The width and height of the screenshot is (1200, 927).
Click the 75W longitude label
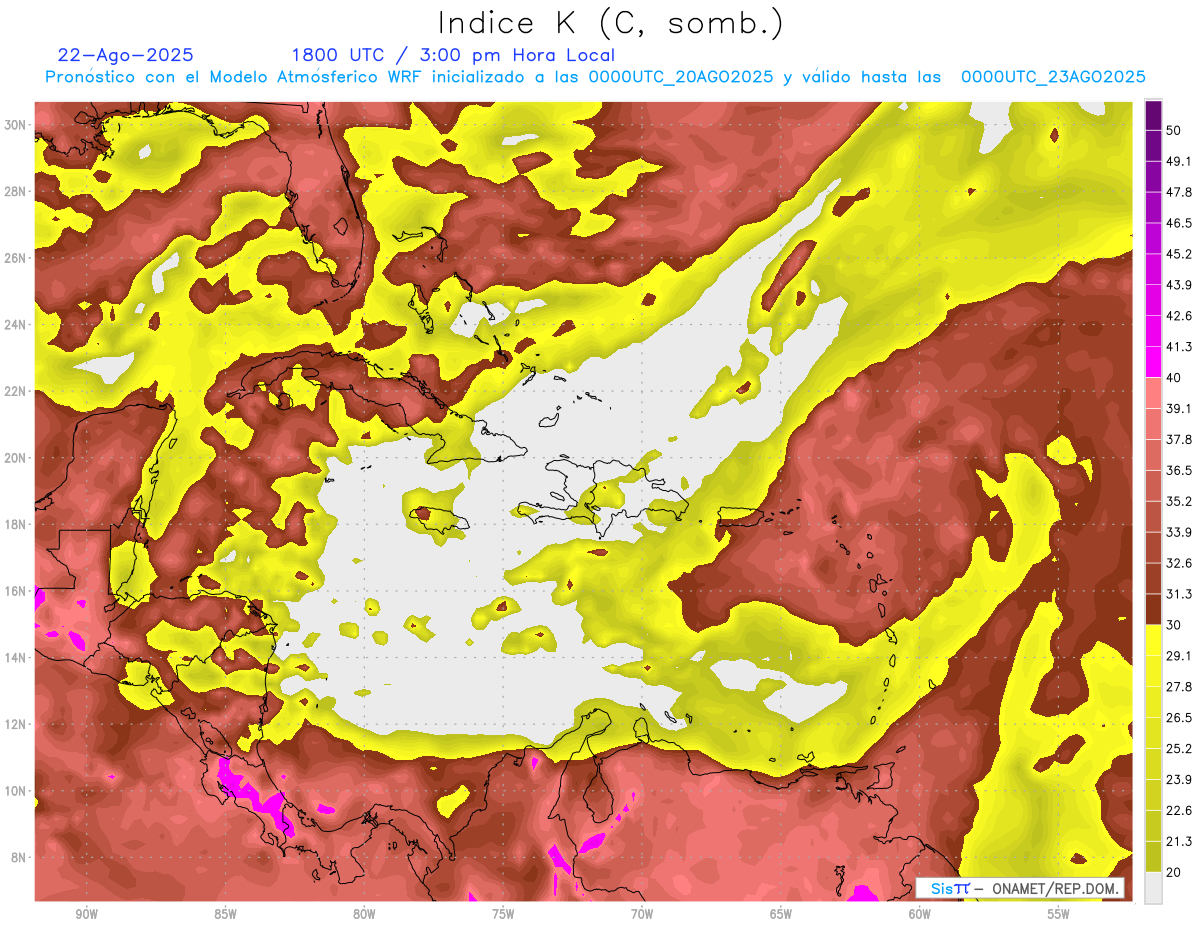coord(503,914)
